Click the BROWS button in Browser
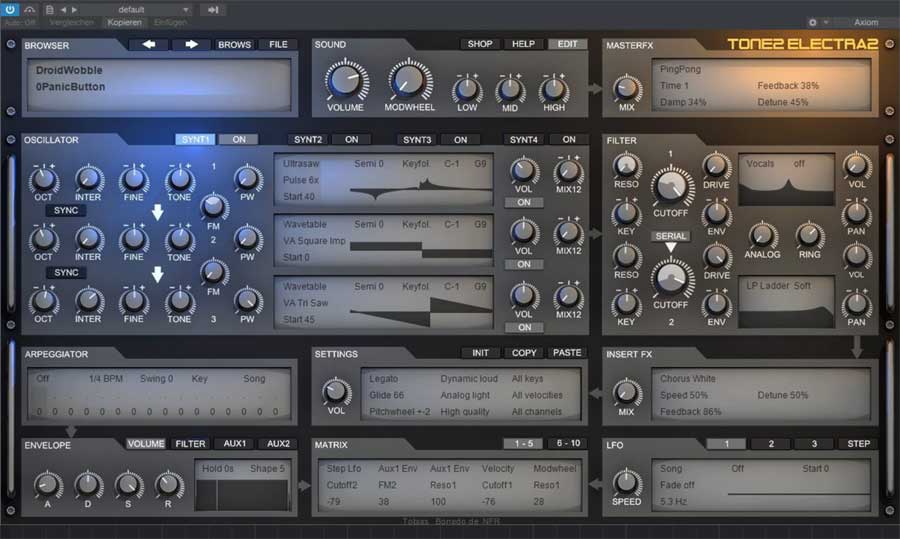Screen dimensions: 900x539 (234, 44)
